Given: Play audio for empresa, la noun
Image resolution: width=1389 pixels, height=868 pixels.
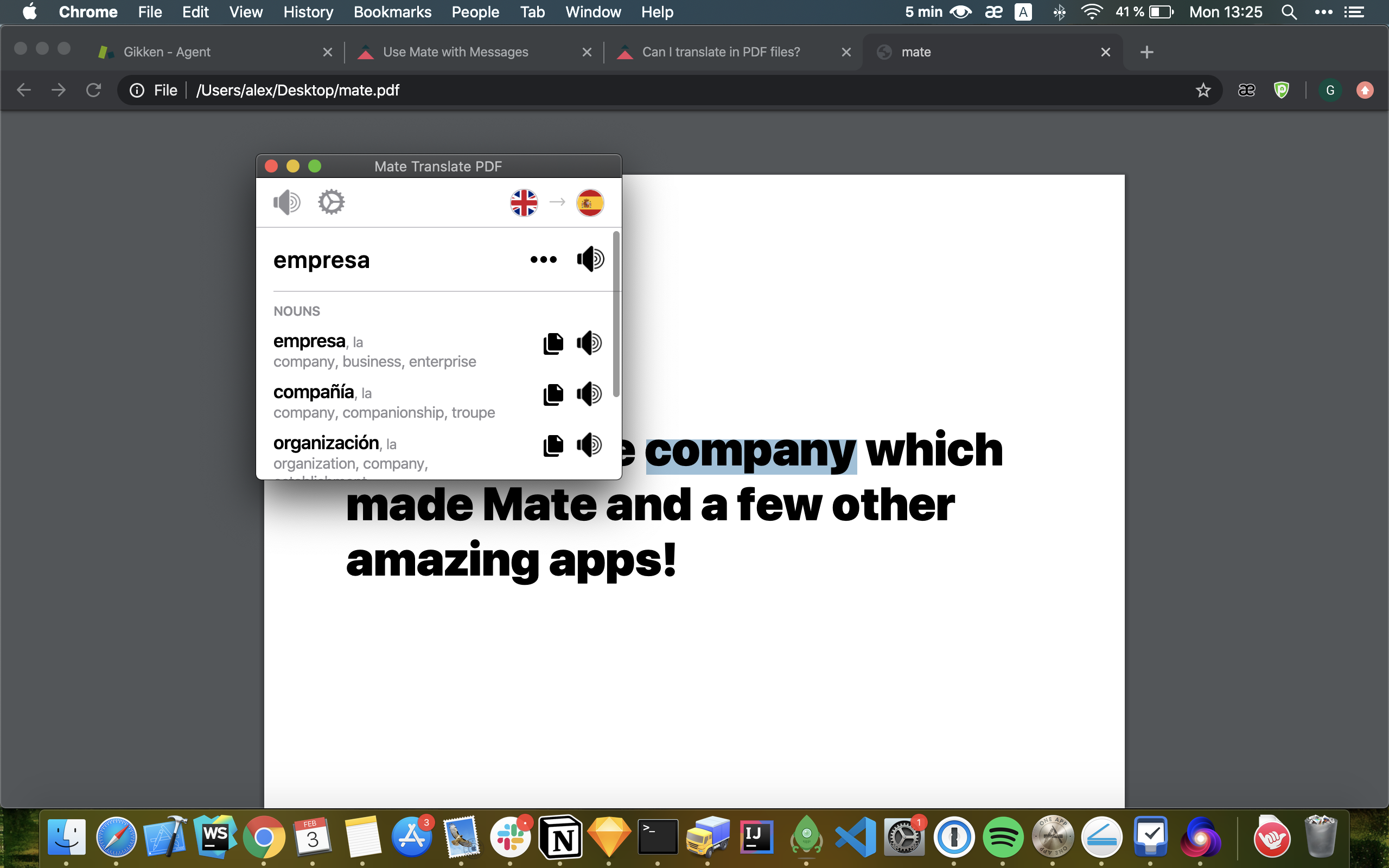Looking at the screenshot, I should pos(589,343).
